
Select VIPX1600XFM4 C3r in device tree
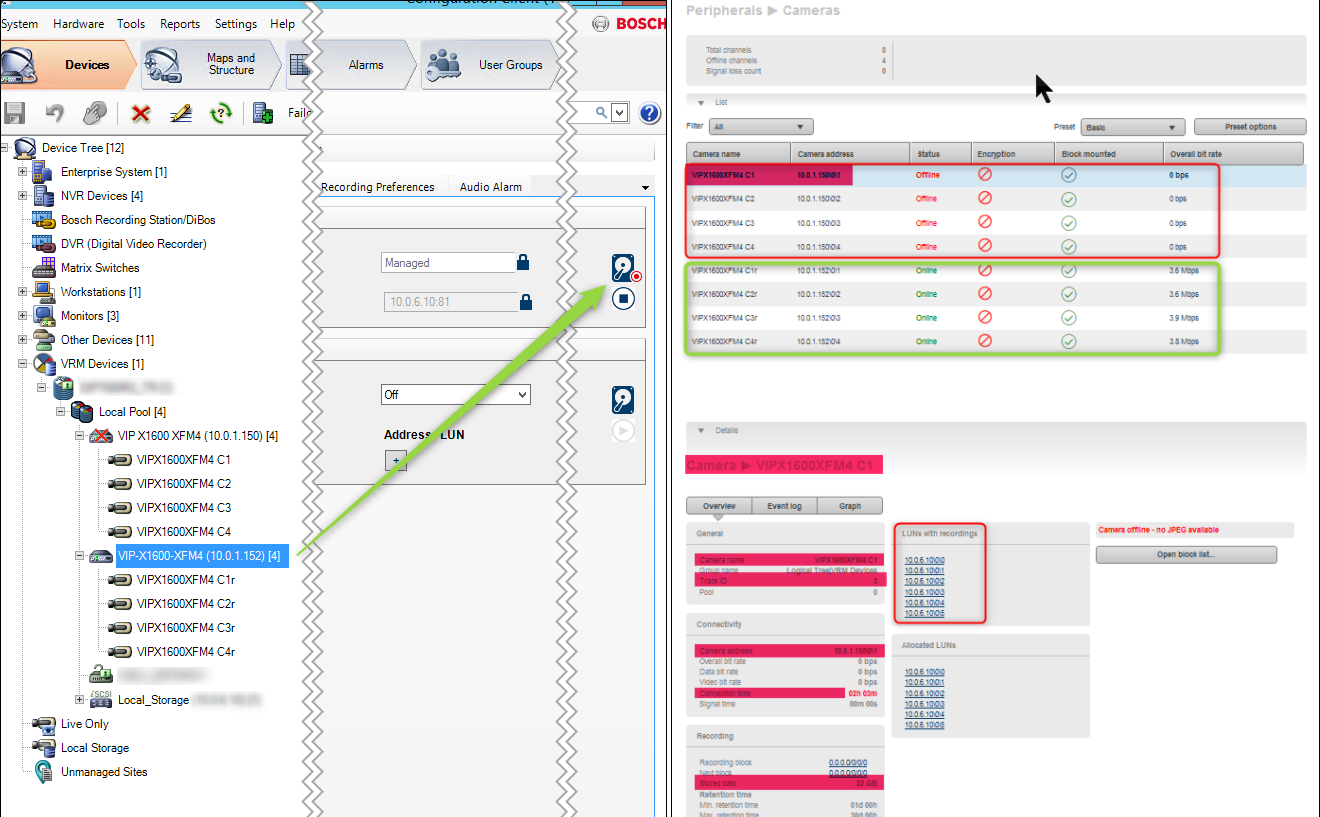coord(186,628)
